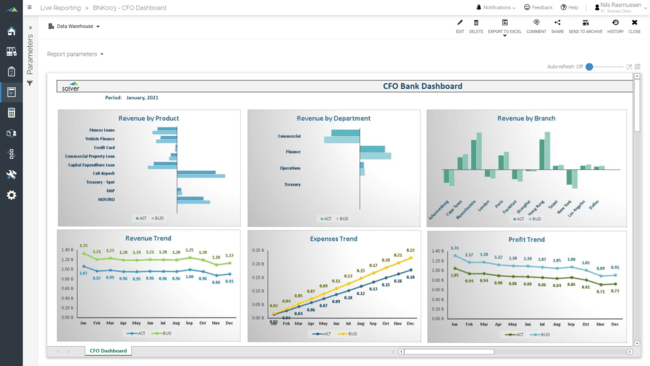Open the integrations flow sidebar icon
The height and width of the screenshot is (366, 650).
pos(11,154)
